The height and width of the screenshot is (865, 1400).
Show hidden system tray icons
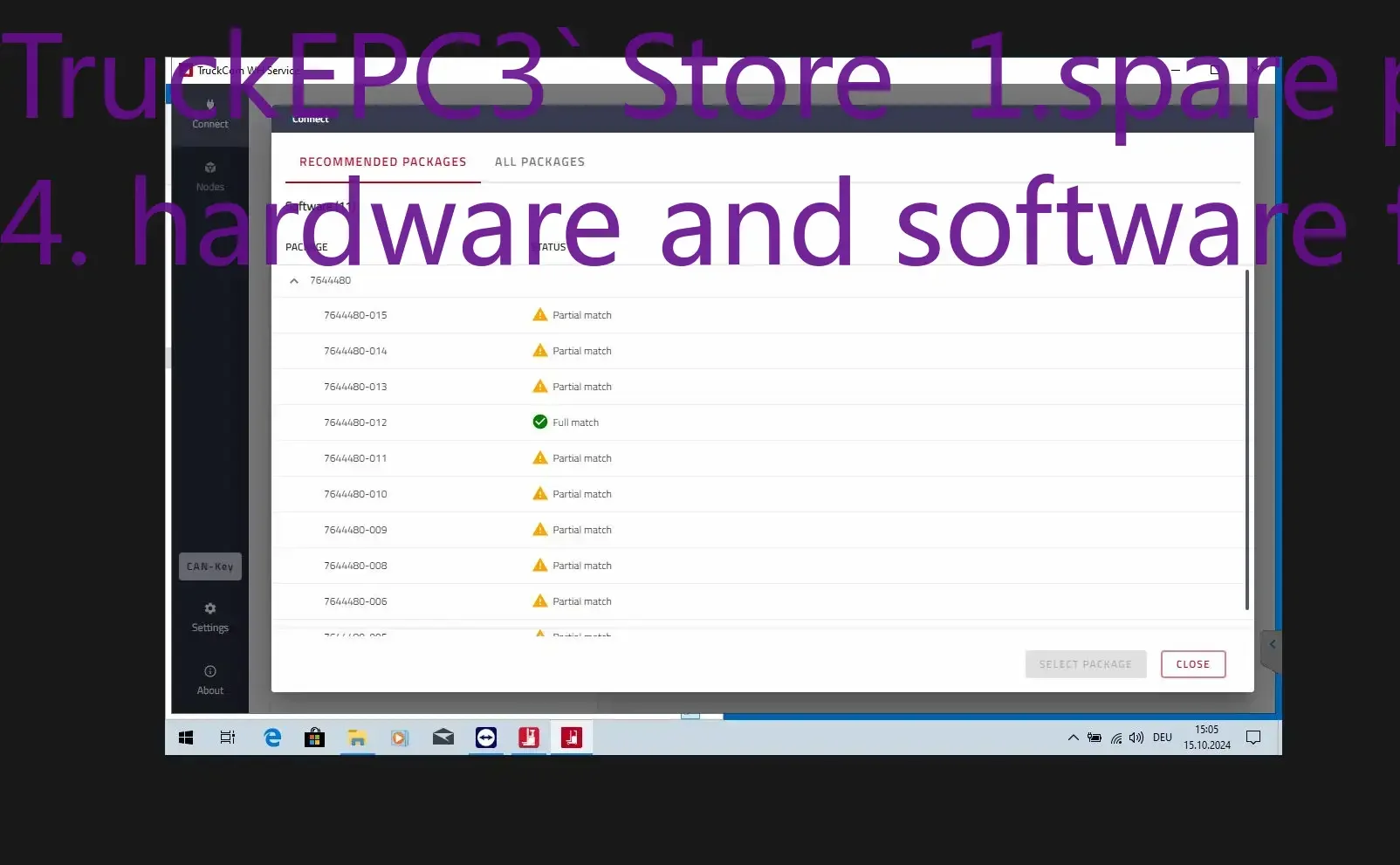[x=1074, y=738]
